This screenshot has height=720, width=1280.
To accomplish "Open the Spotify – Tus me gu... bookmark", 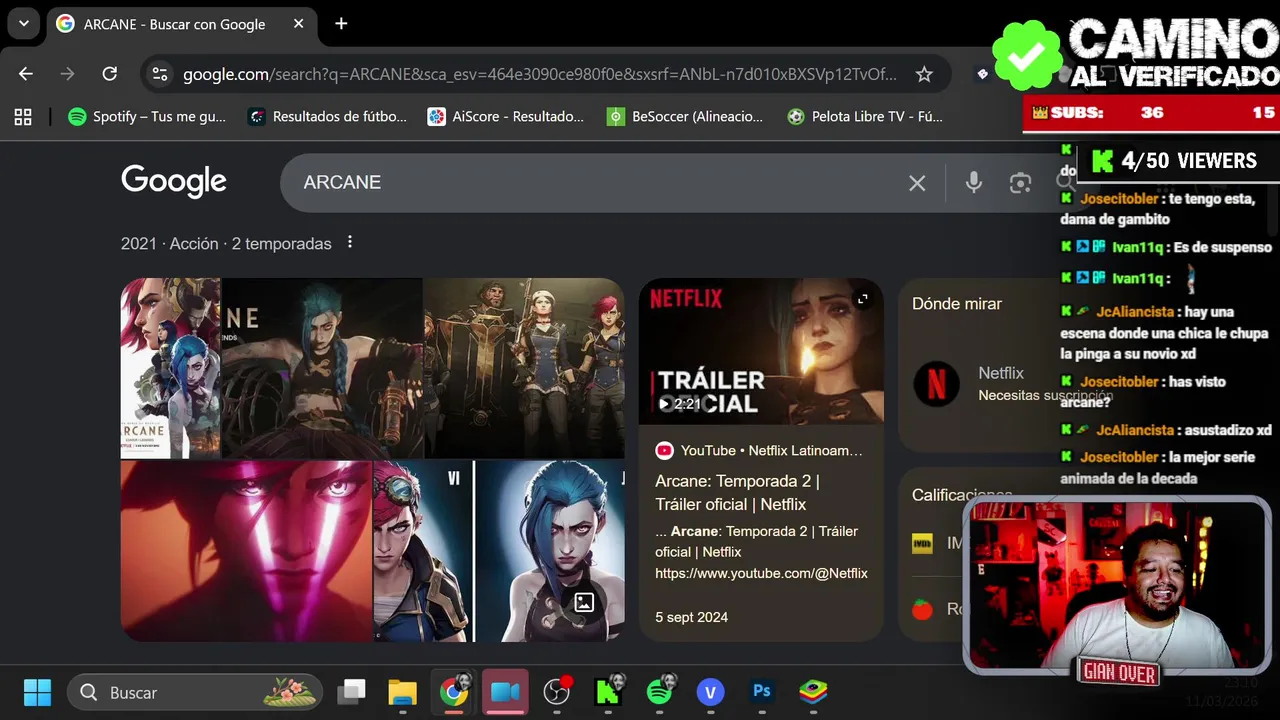I will tap(147, 117).
